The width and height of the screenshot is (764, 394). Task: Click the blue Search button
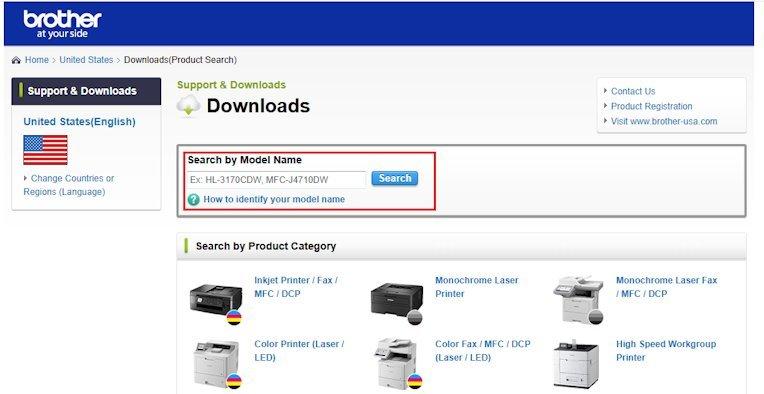(395, 178)
